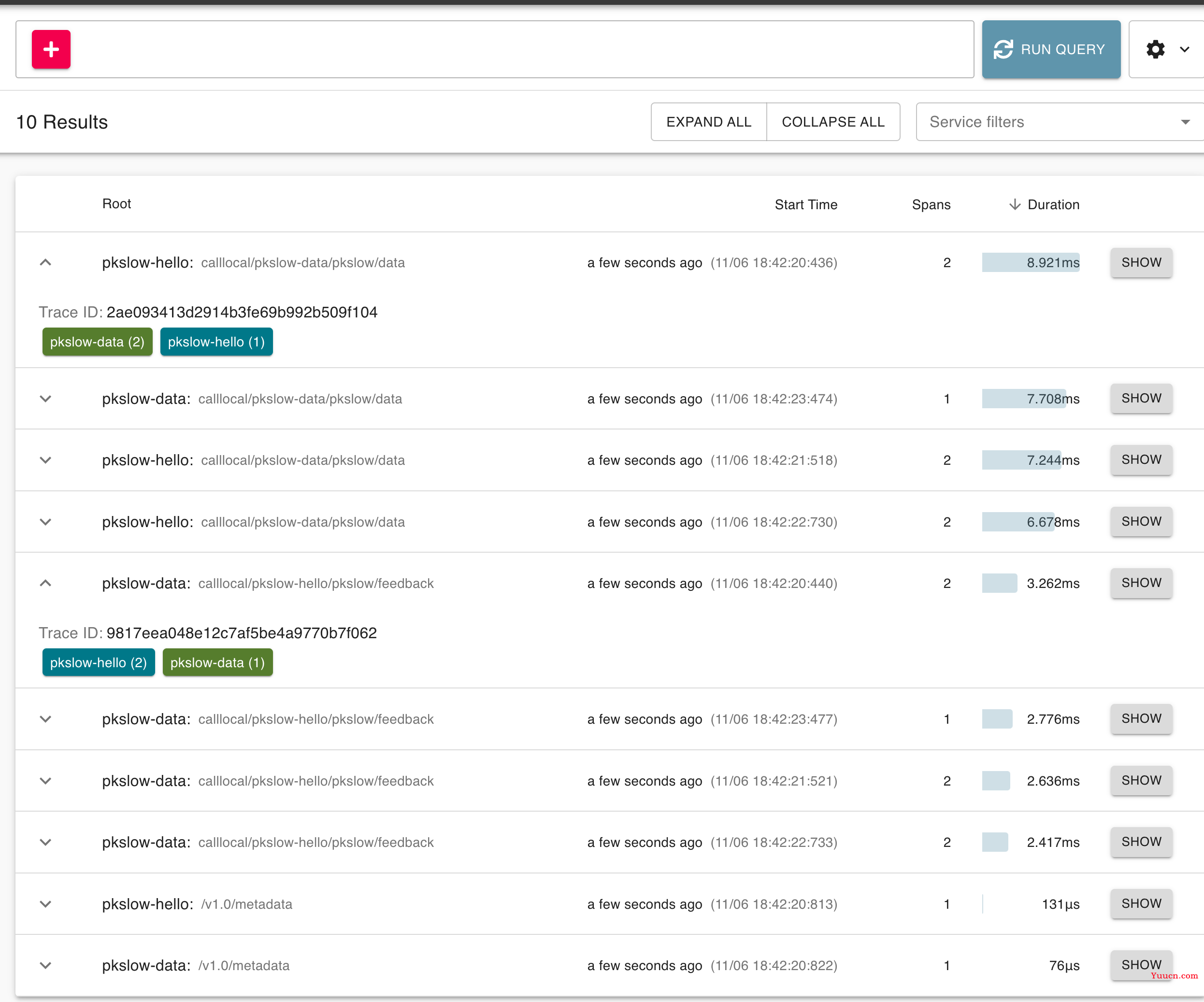The image size is (1204, 1002).
Task: Expand the pkslow-hello first trace row
Action: pos(46,262)
